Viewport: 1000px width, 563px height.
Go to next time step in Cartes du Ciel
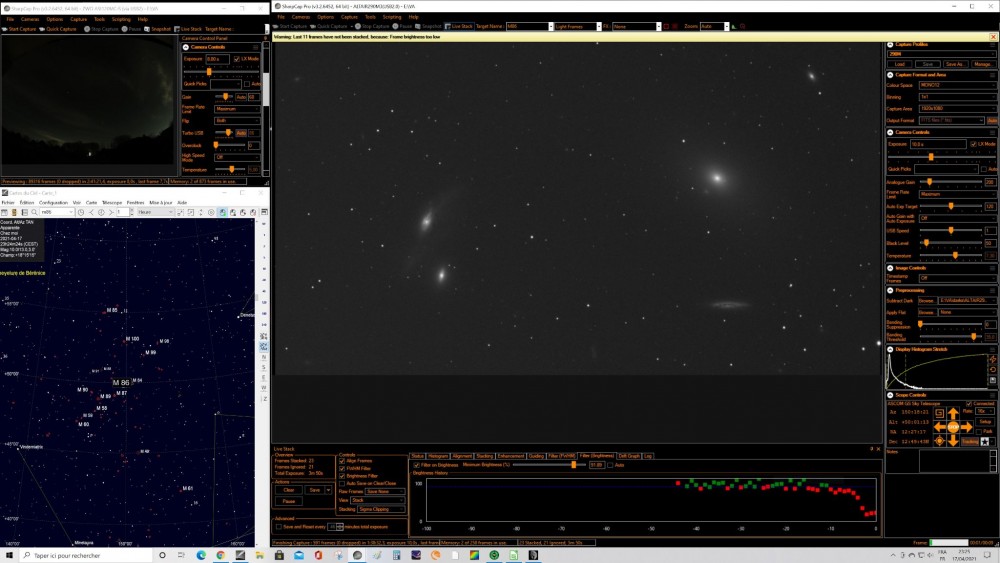click(112, 212)
